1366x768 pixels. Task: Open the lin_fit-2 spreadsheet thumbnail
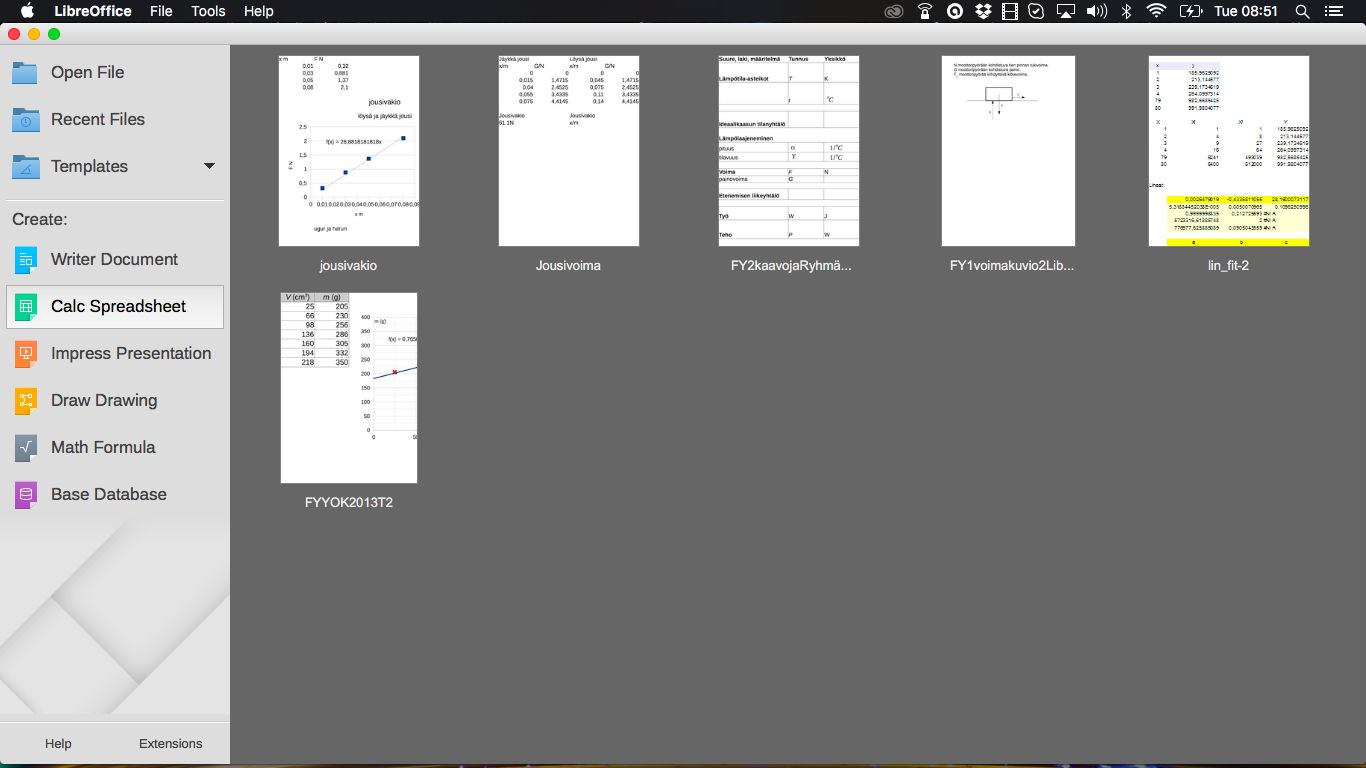1229,151
